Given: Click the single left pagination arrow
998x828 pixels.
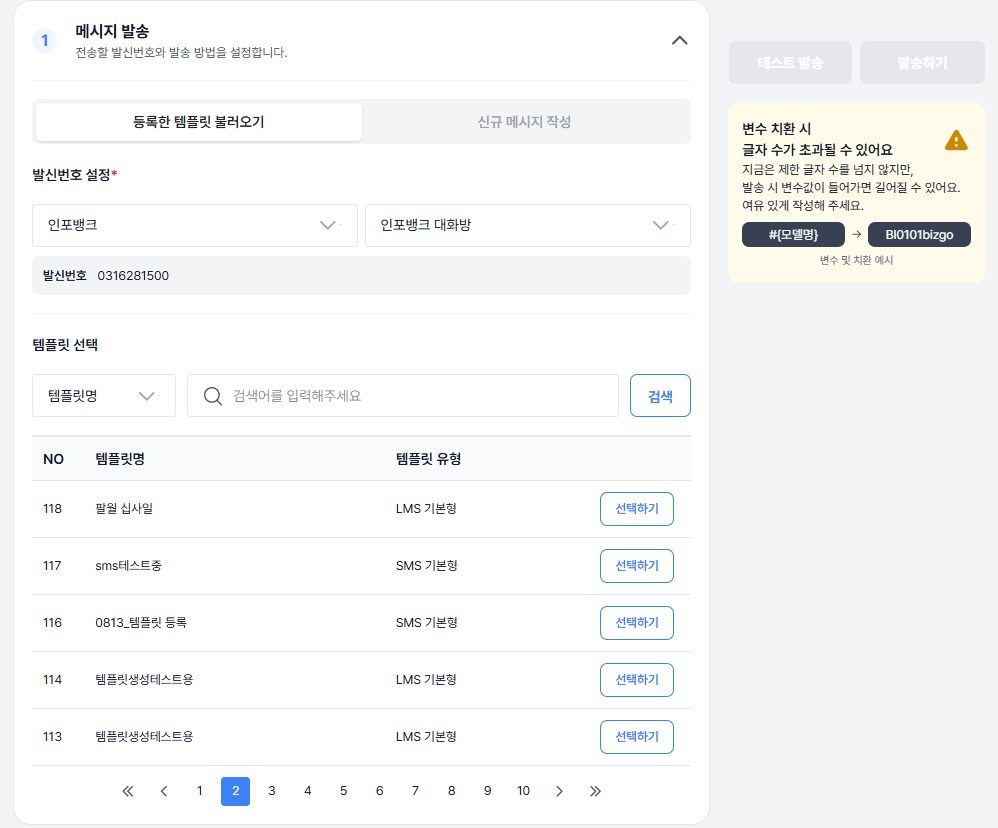Looking at the screenshot, I should [x=163, y=791].
